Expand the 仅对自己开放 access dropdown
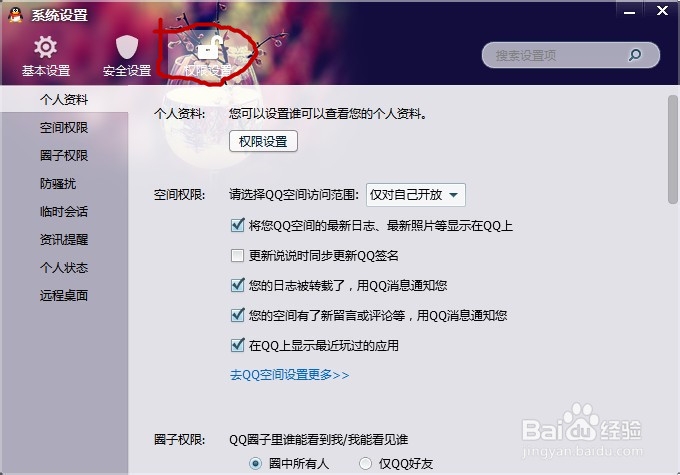This screenshot has height=475, width=680. (x=416, y=195)
